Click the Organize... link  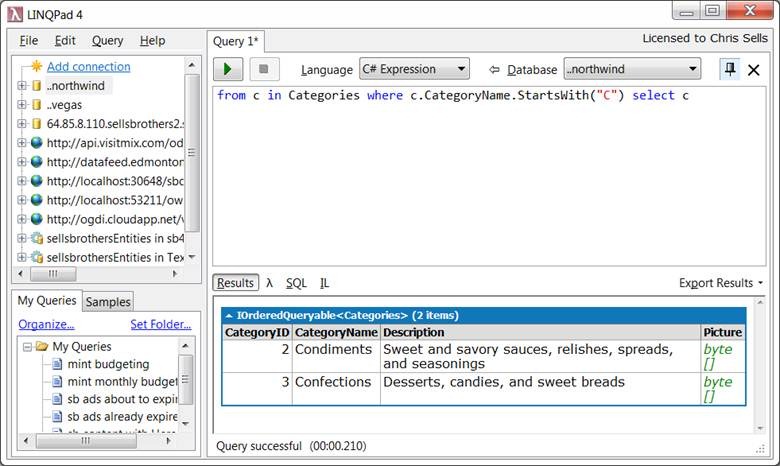tap(46, 324)
